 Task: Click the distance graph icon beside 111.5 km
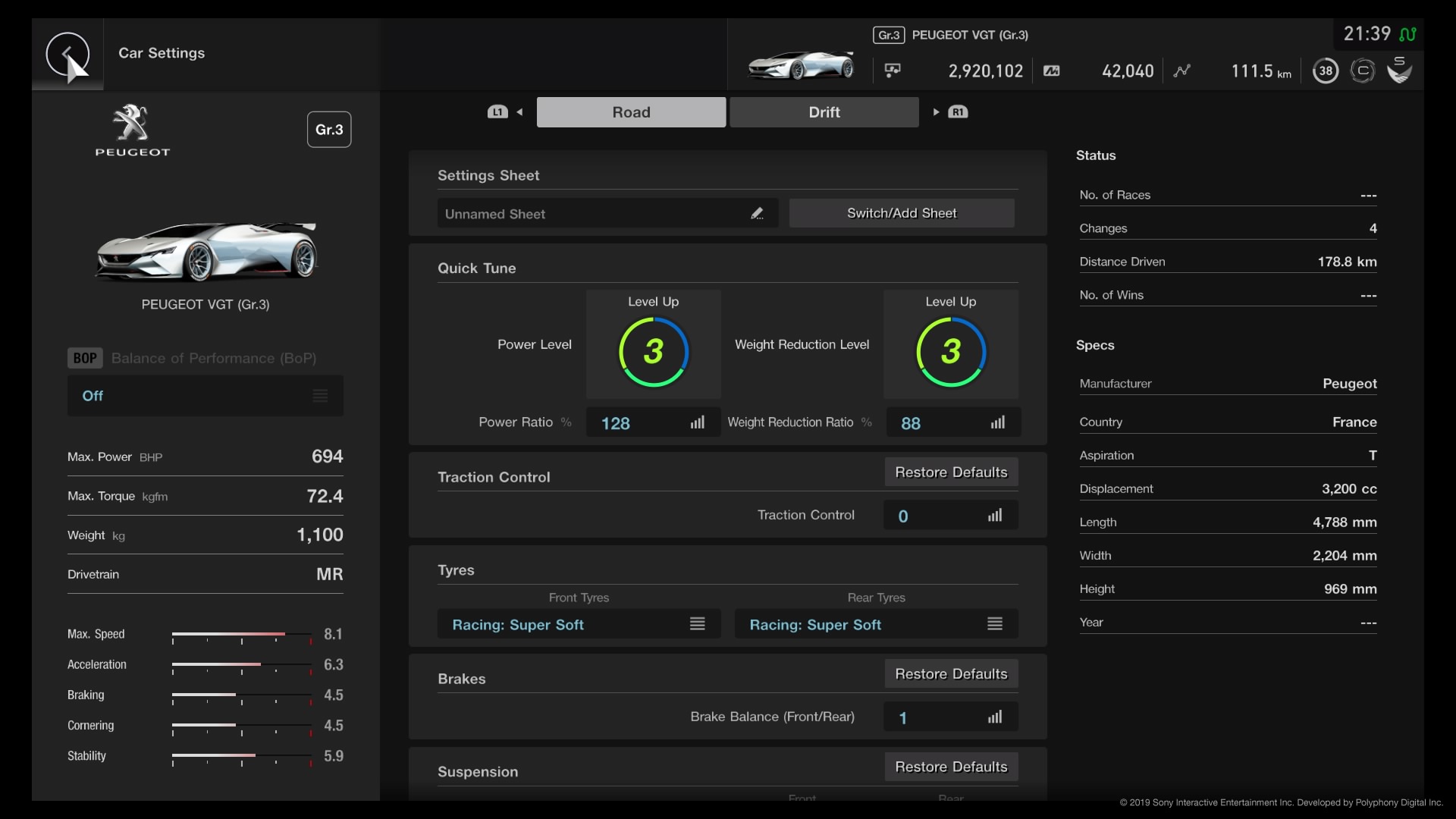click(x=1181, y=71)
